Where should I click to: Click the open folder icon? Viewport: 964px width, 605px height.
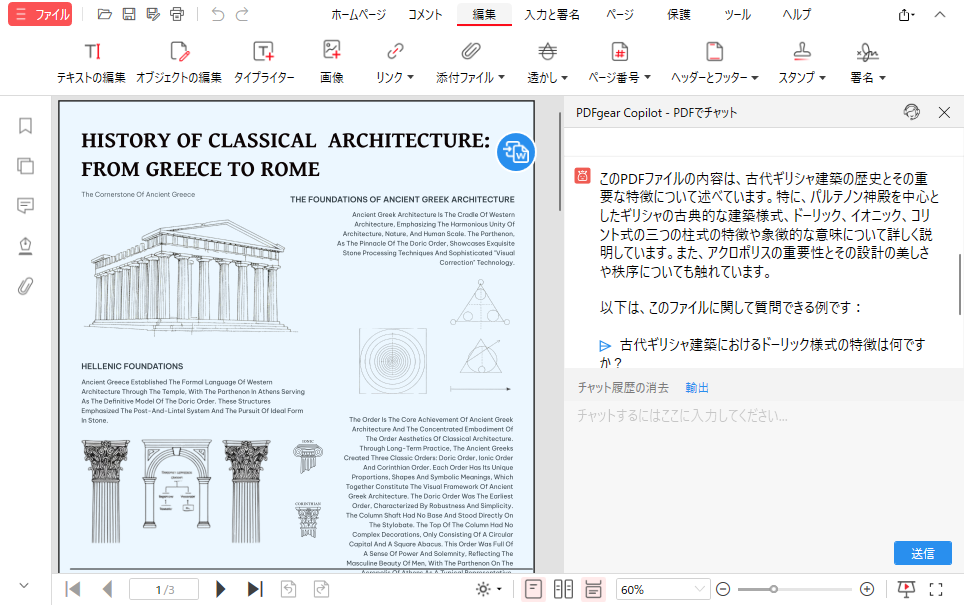click(105, 14)
